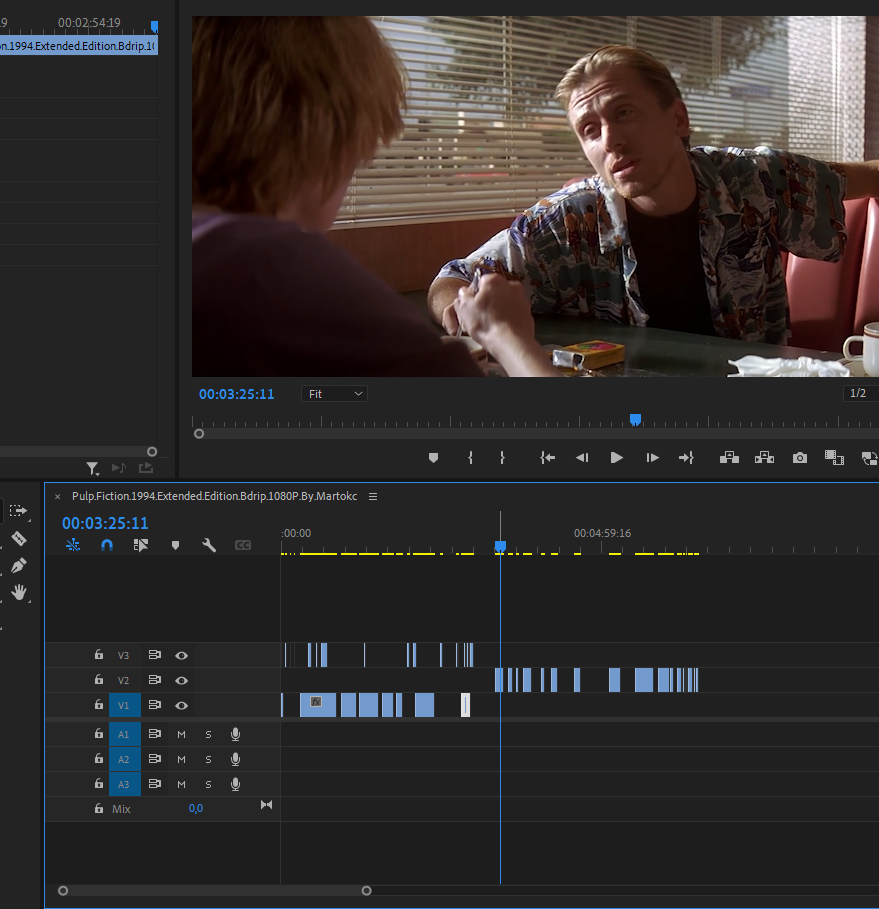Image resolution: width=879 pixels, height=909 pixels.
Task: Mute audio track A3
Action: tap(181, 784)
